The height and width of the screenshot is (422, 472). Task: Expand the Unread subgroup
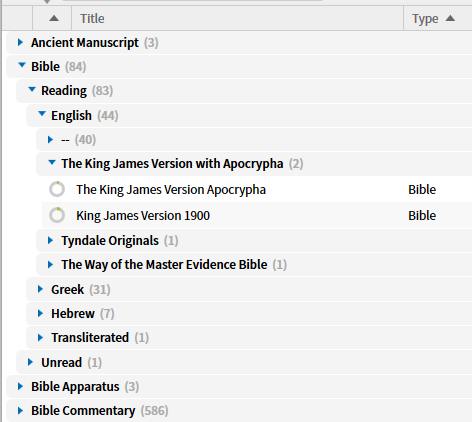30,362
